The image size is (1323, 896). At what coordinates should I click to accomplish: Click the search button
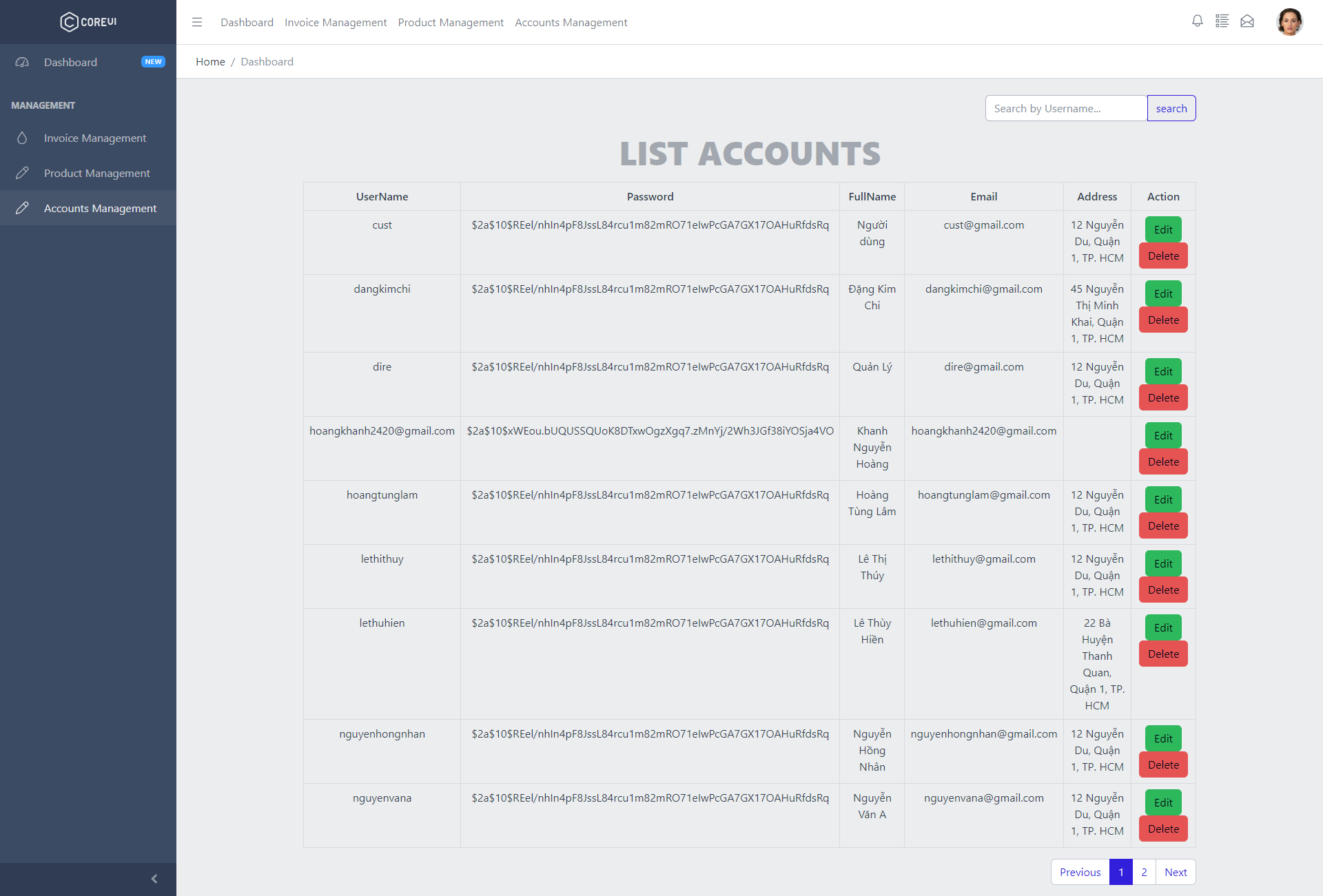coord(1171,108)
